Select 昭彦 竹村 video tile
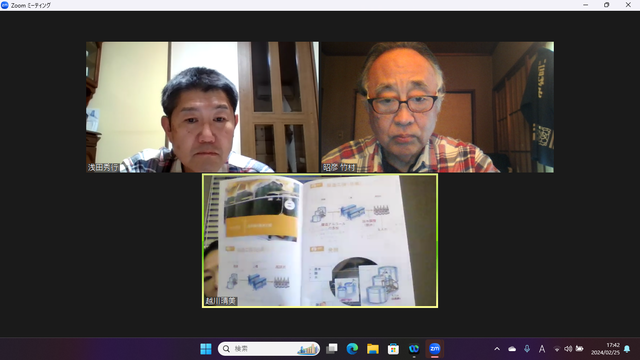 438,107
